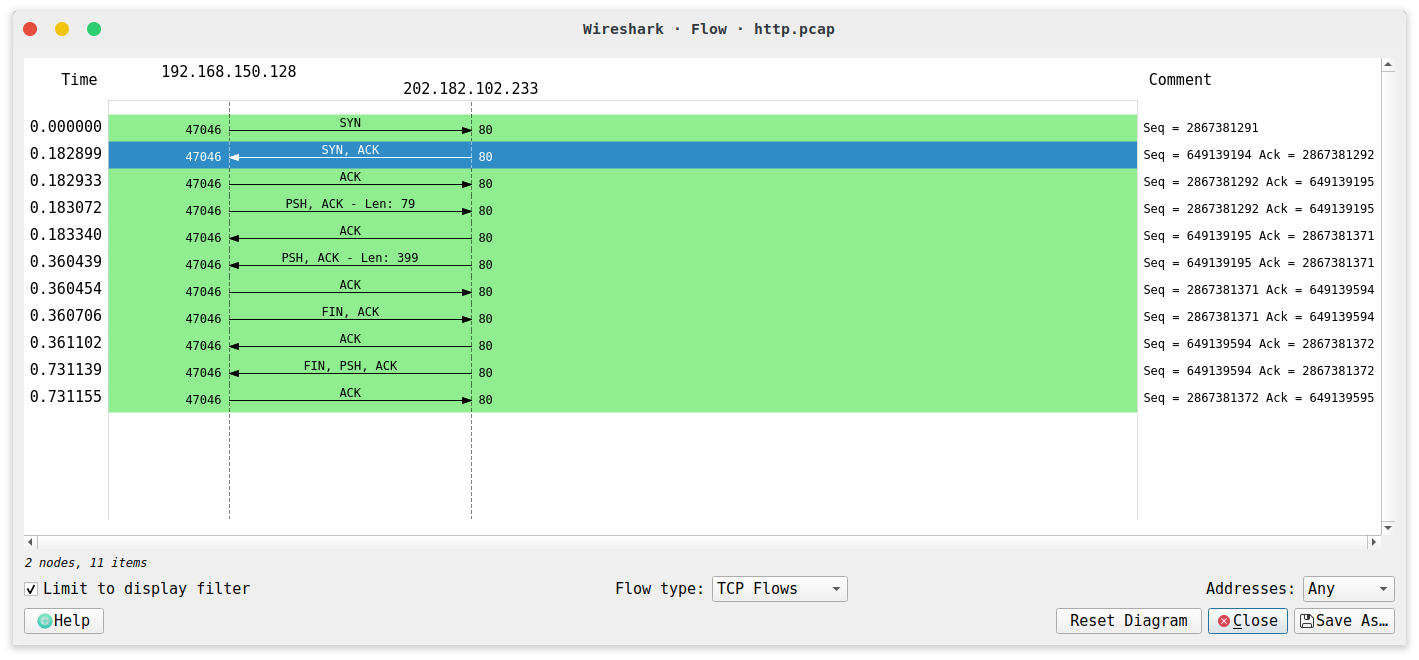Click the time value 0.182933
This screenshot has height=660, width=1419.
(x=66, y=181)
